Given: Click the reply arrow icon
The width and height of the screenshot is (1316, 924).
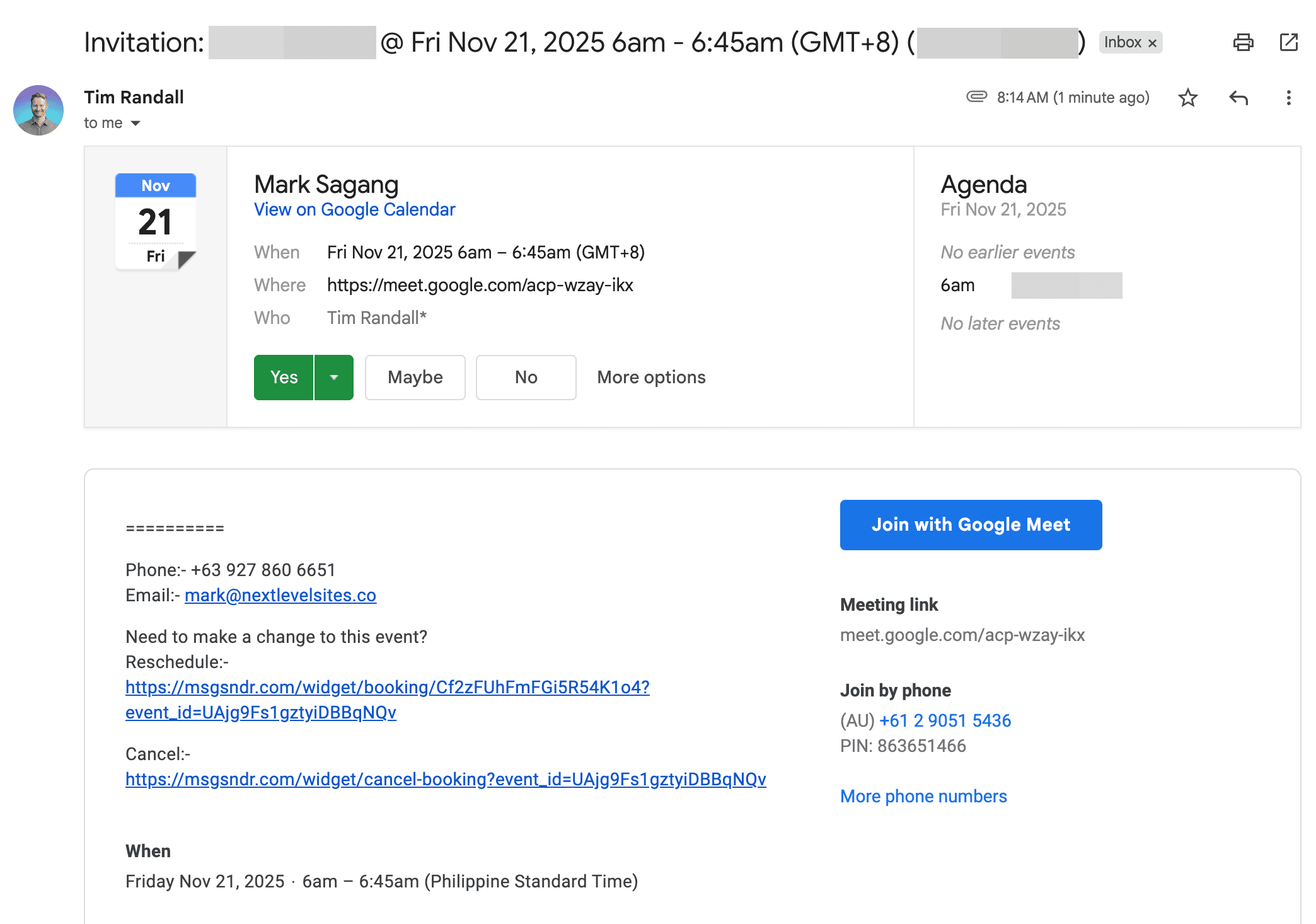Looking at the screenshot, I should click(x=1238, y=98).
